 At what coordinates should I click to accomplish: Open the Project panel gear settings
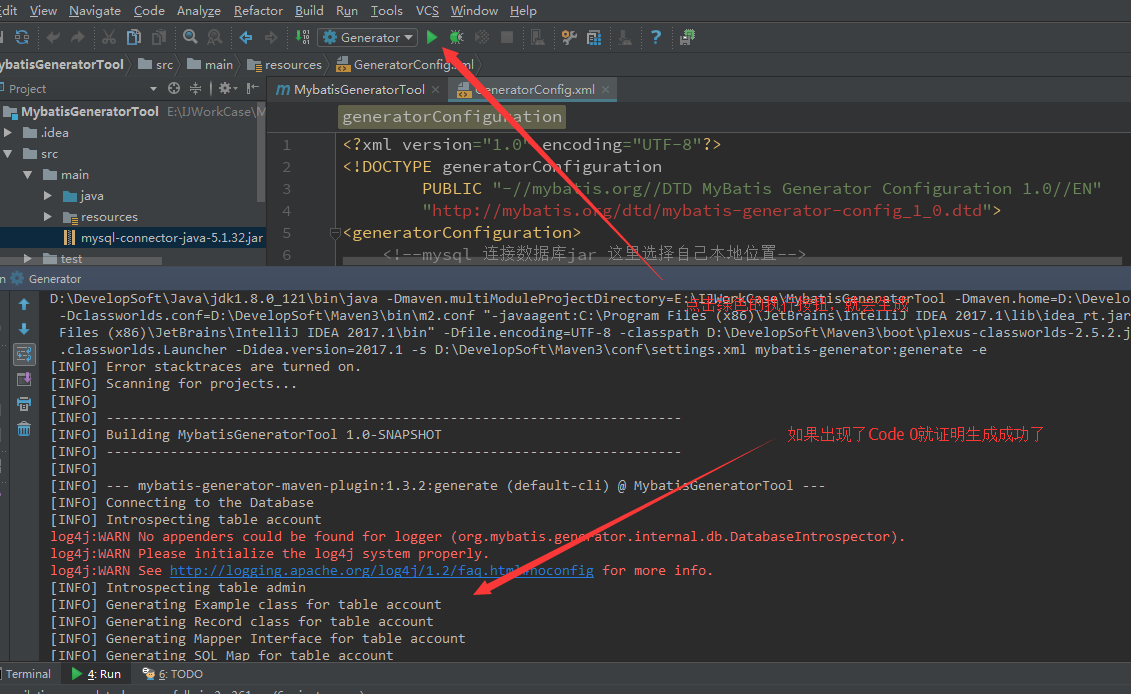[x=226, y=89]
